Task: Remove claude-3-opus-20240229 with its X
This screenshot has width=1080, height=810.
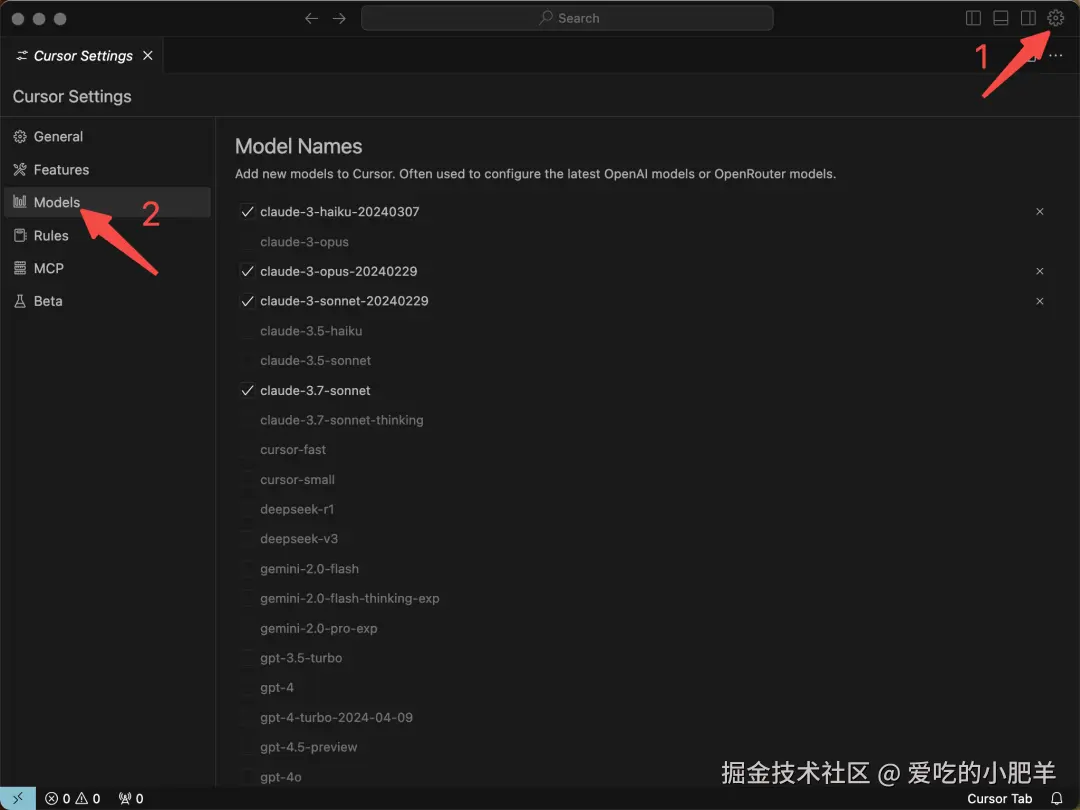Action: (1039, 271)
